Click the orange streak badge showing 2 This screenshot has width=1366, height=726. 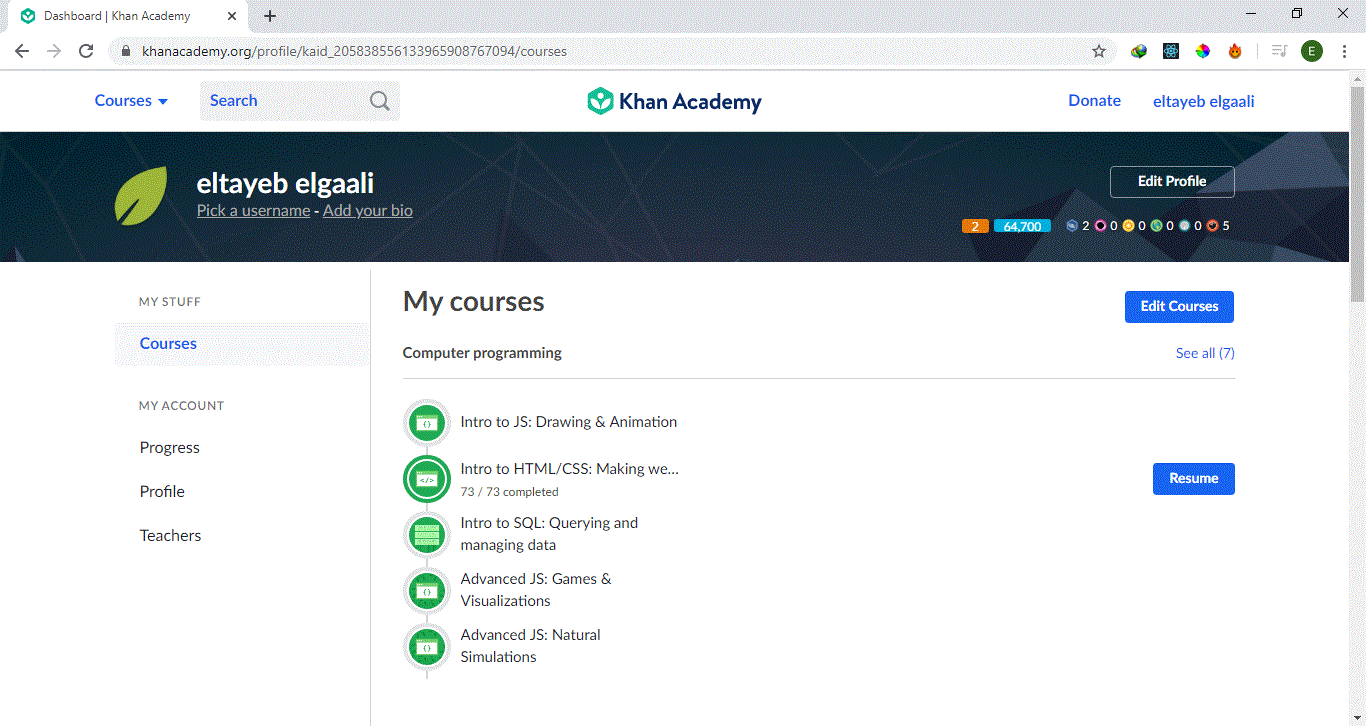coord(975,226)
